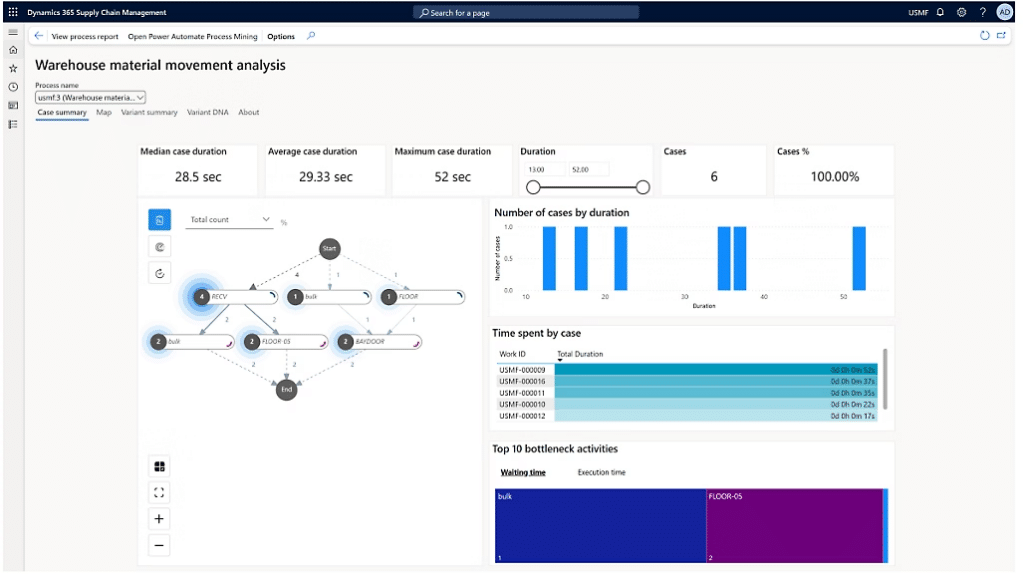Toggle the frequency view button on map
1024x576 pixels.
159,220
